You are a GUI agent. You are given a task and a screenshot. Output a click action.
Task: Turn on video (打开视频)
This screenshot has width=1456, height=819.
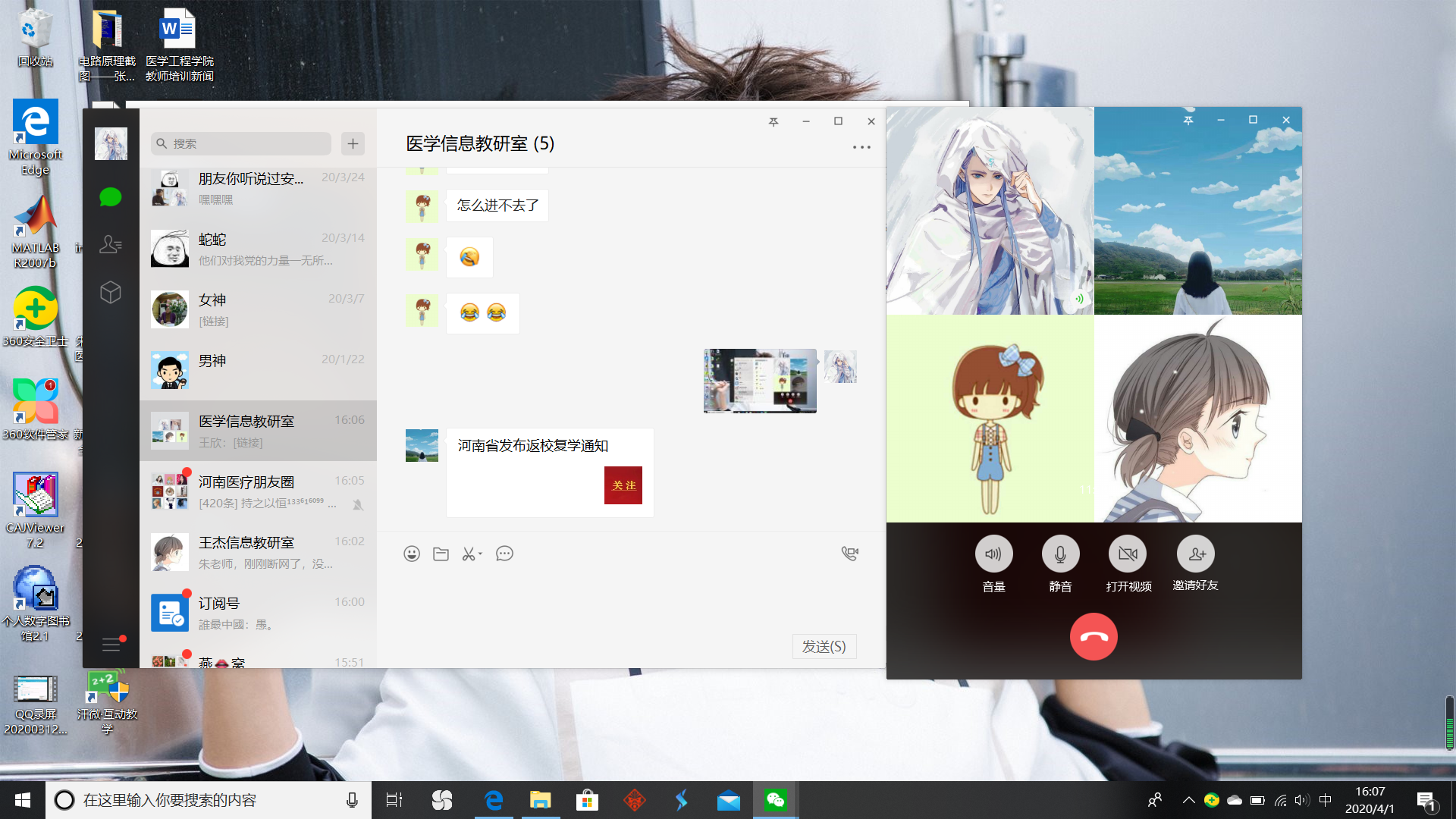(1128, 554)
